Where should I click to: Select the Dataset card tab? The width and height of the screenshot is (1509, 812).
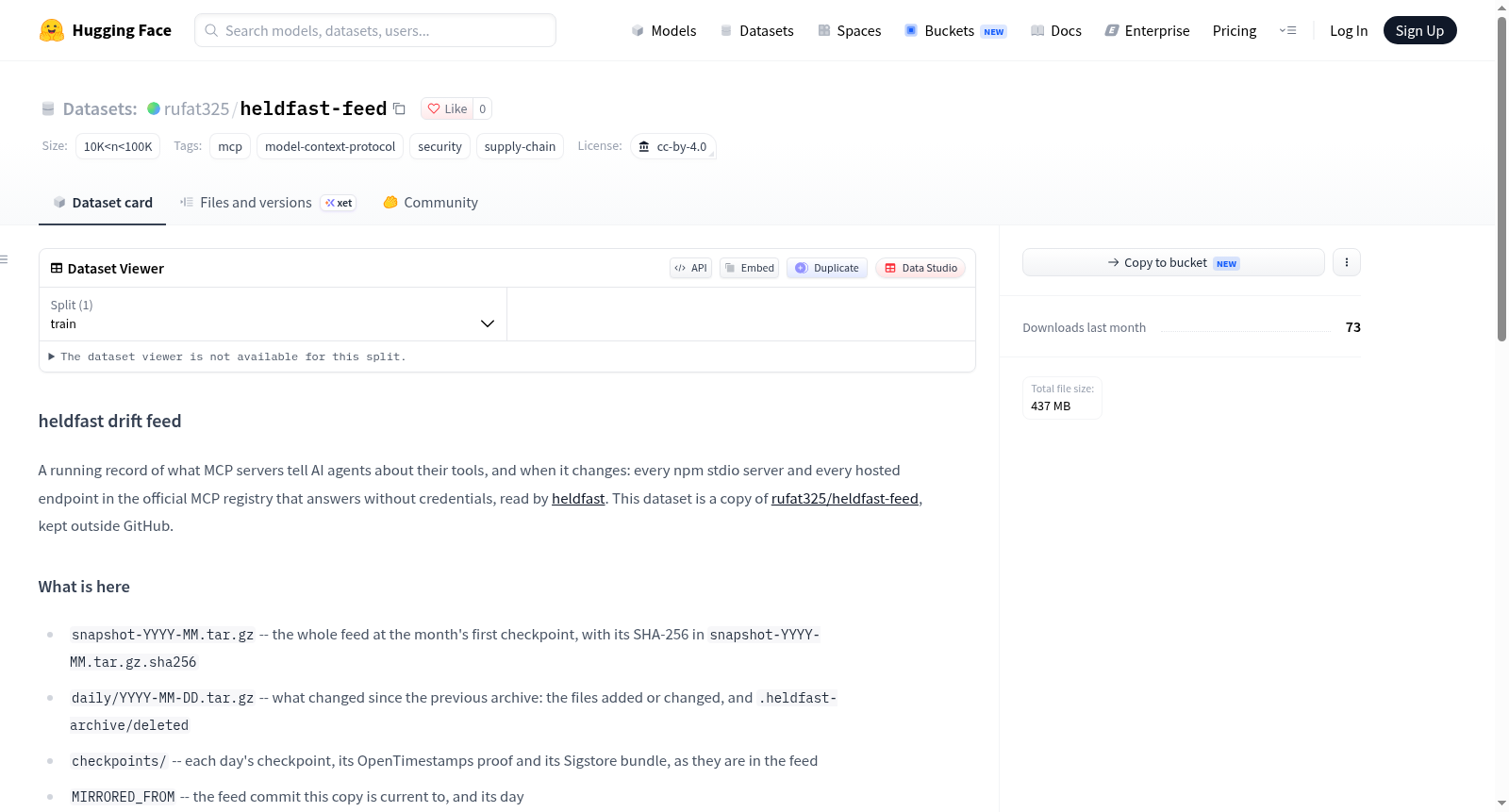click(102, 203)
